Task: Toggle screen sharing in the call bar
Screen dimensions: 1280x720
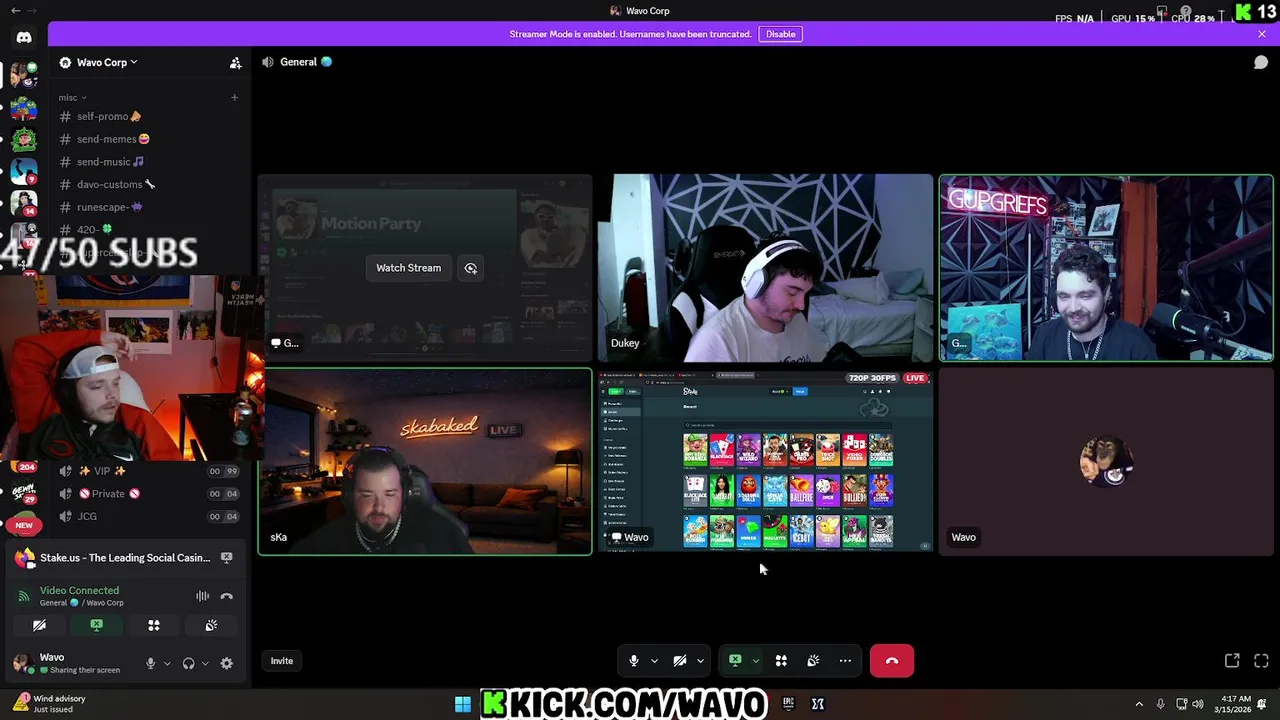Action: coord(735,661)
